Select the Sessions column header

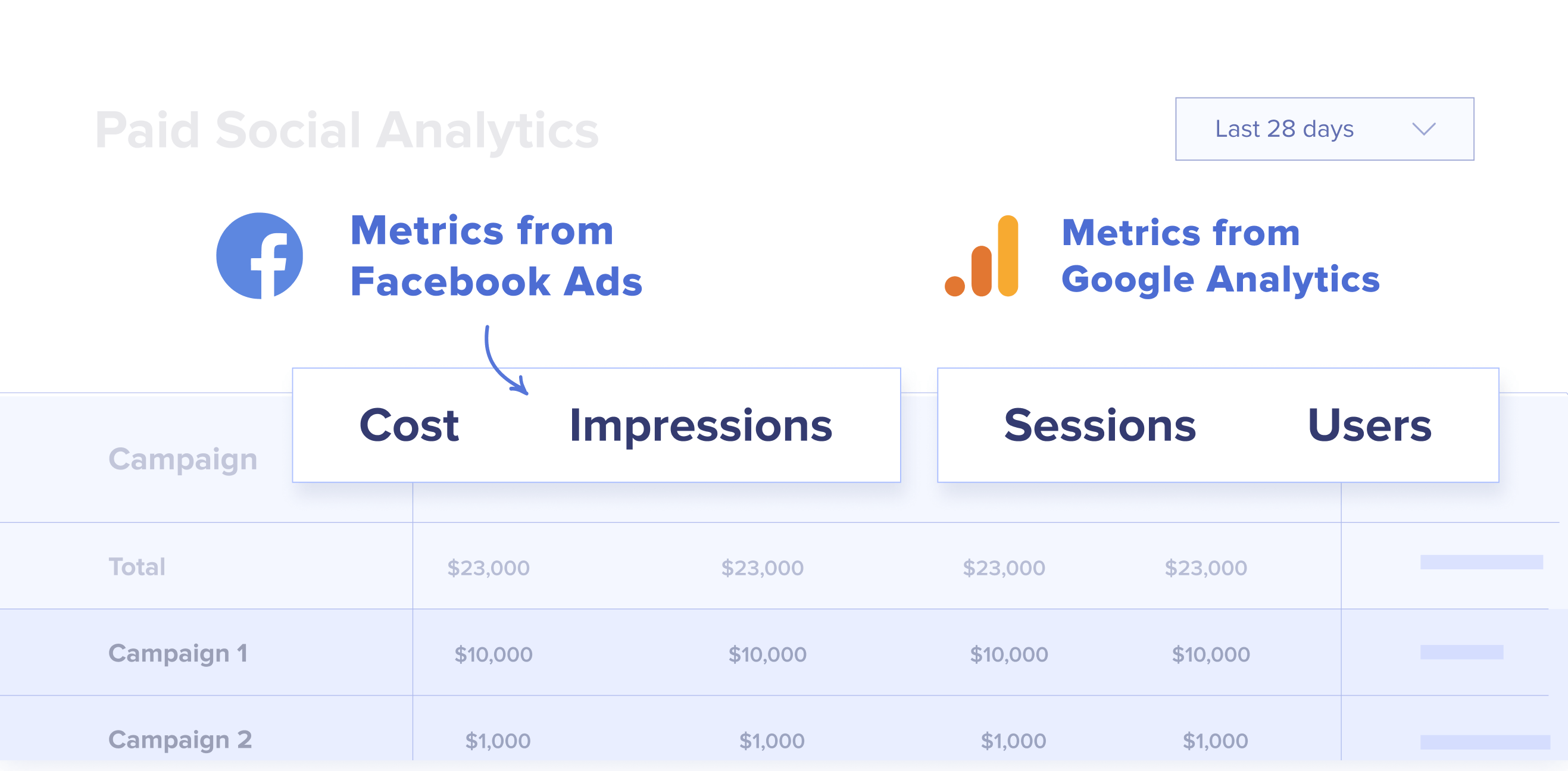pos(1100,425)
